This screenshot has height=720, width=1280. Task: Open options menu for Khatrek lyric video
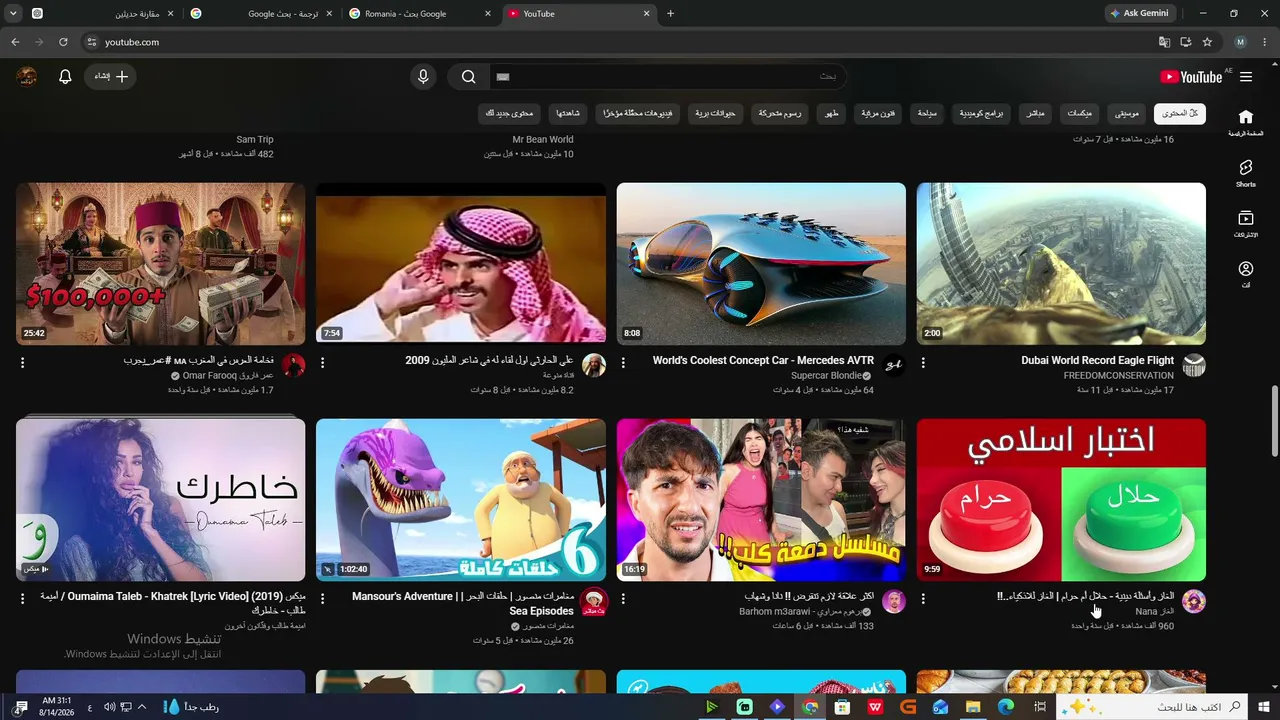(x=23, y=598)
